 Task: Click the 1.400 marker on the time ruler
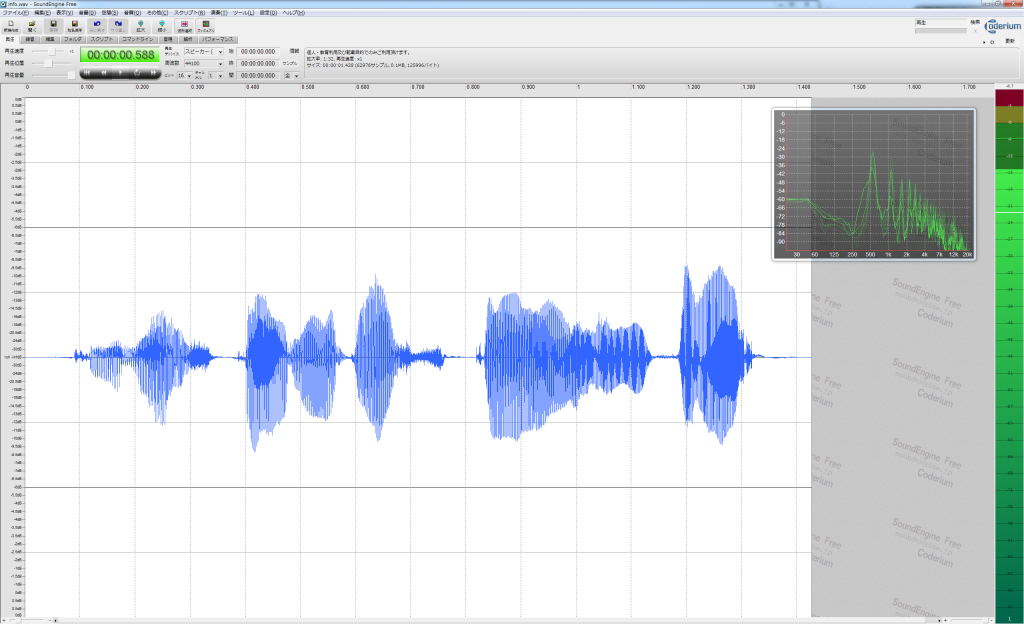coord(803,87)
